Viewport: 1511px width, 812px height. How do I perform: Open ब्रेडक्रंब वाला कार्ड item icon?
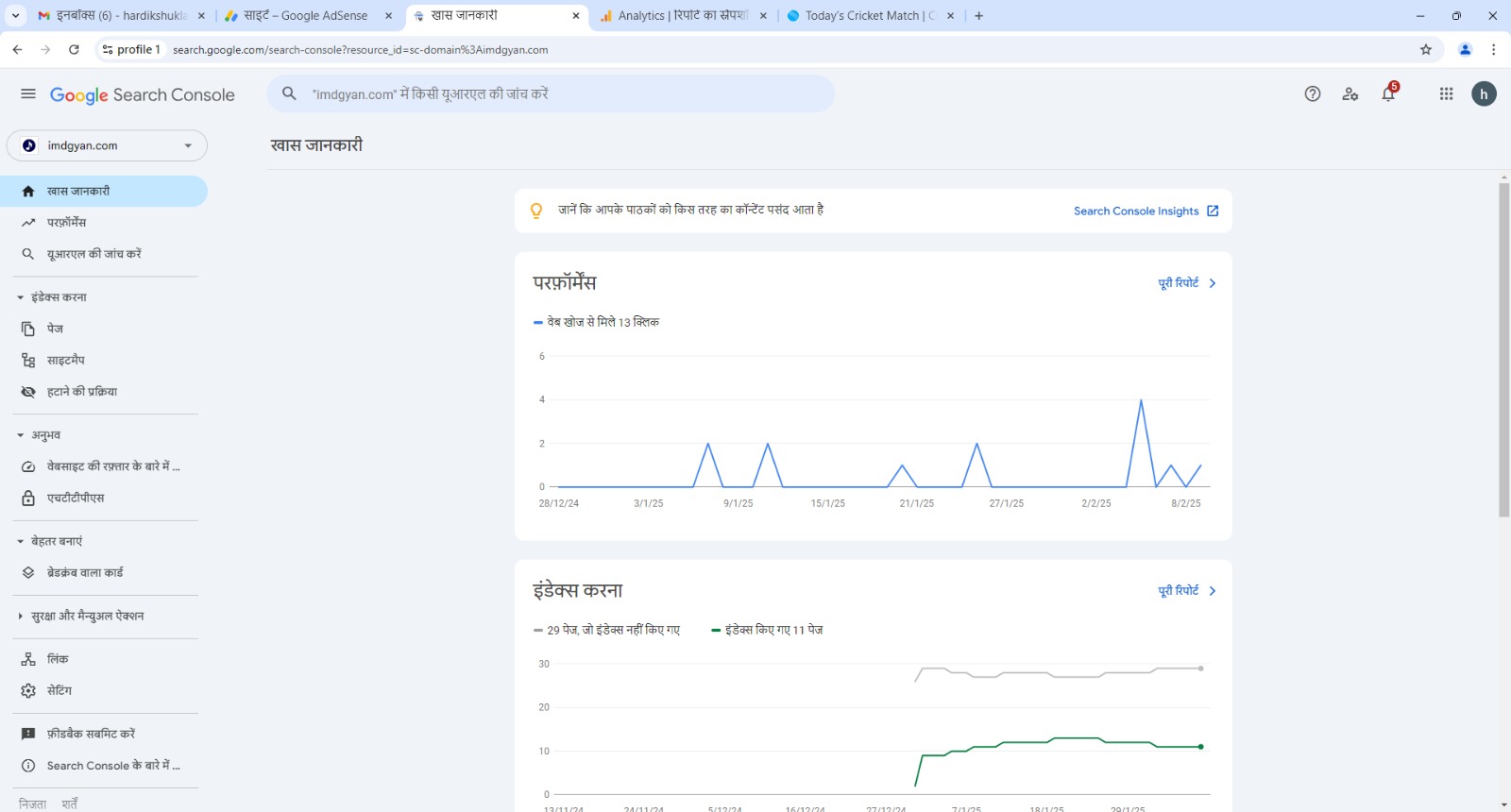tap(28, 572)
